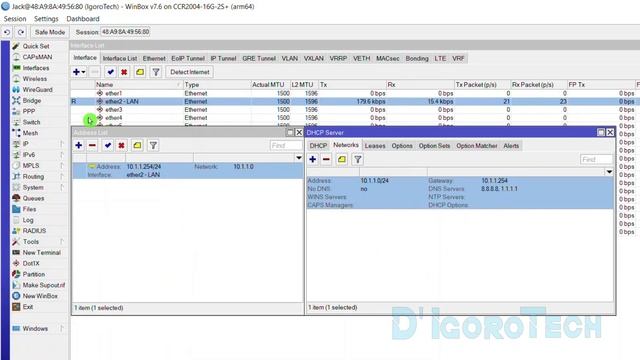Open Dashboard menu
Viewport: 640px width, 360px height.
[x=83, y=19]
